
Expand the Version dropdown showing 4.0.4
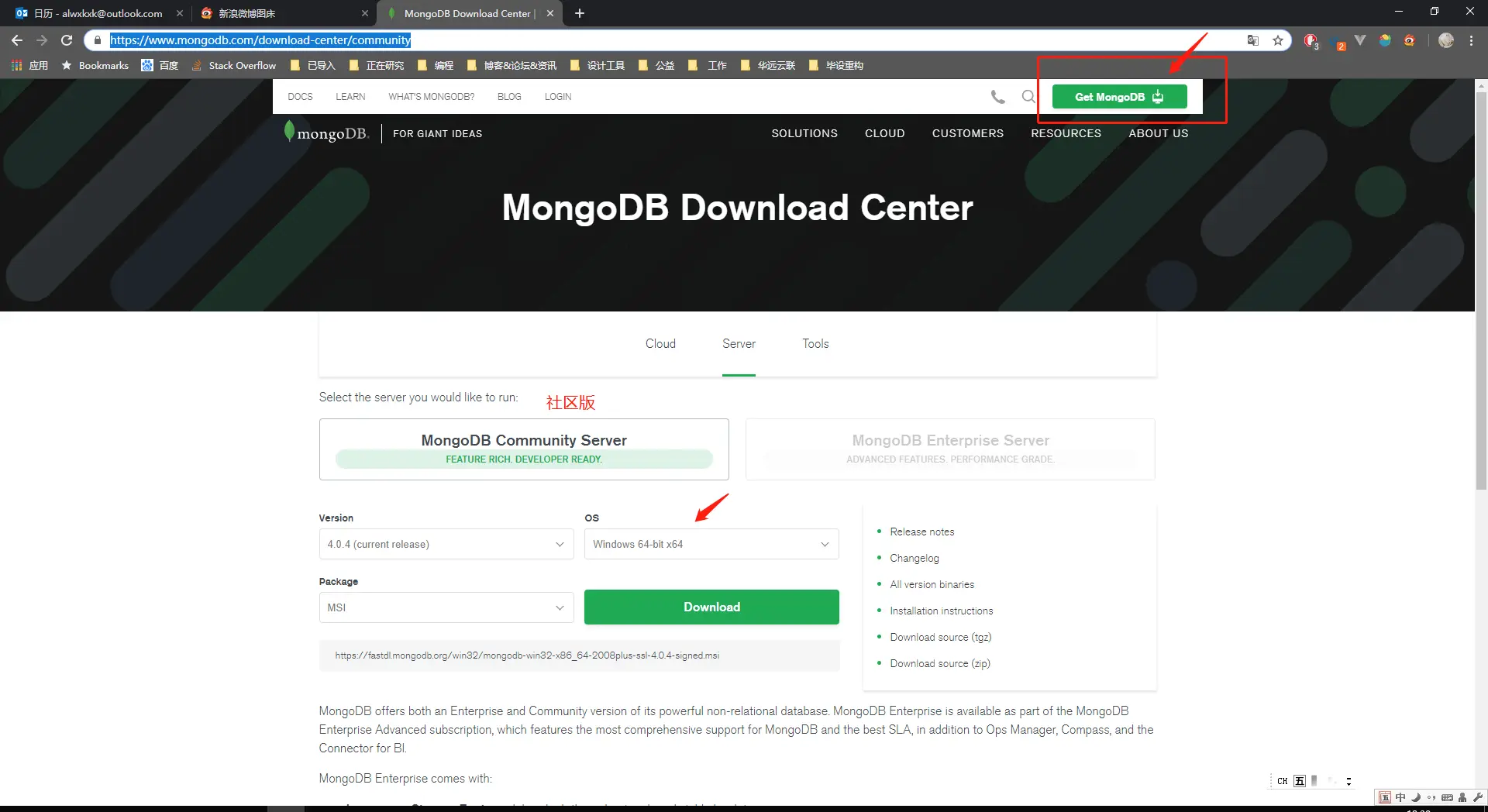point(446,544)
